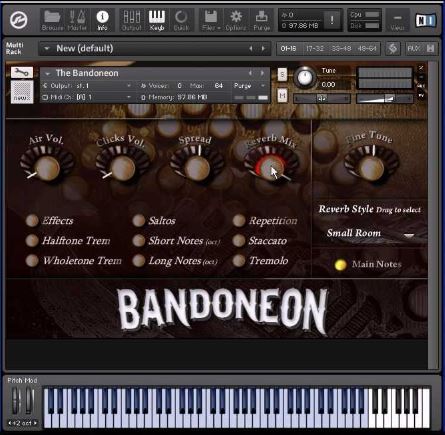The width and height of the screenshot is (445, 435).
Task: Open the Options dialog
Action: 236,20
